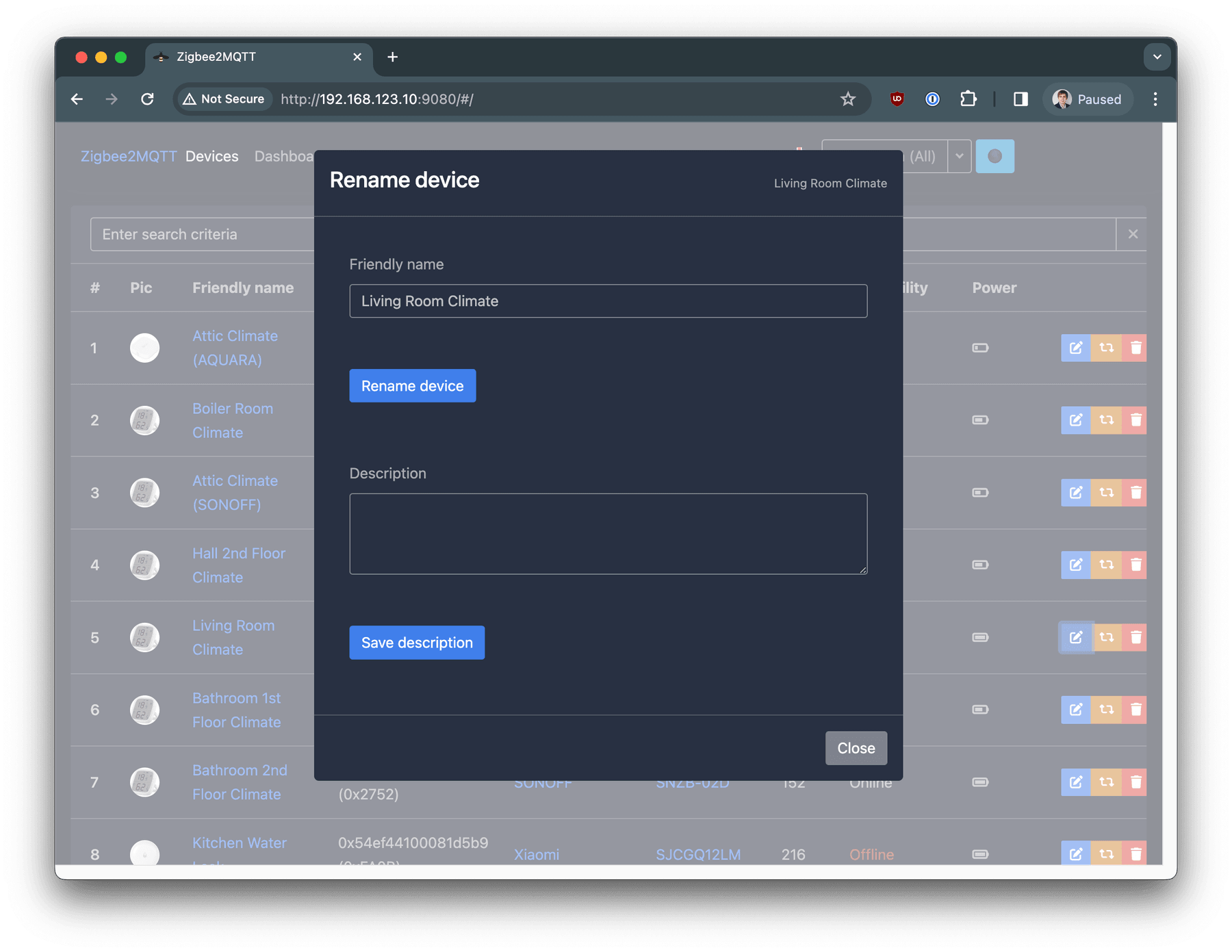This screenshot has width=1232, height=952.
Task: Click the trash icon for Kitchen Water Leak device
Action: [x=1135, y=853]
